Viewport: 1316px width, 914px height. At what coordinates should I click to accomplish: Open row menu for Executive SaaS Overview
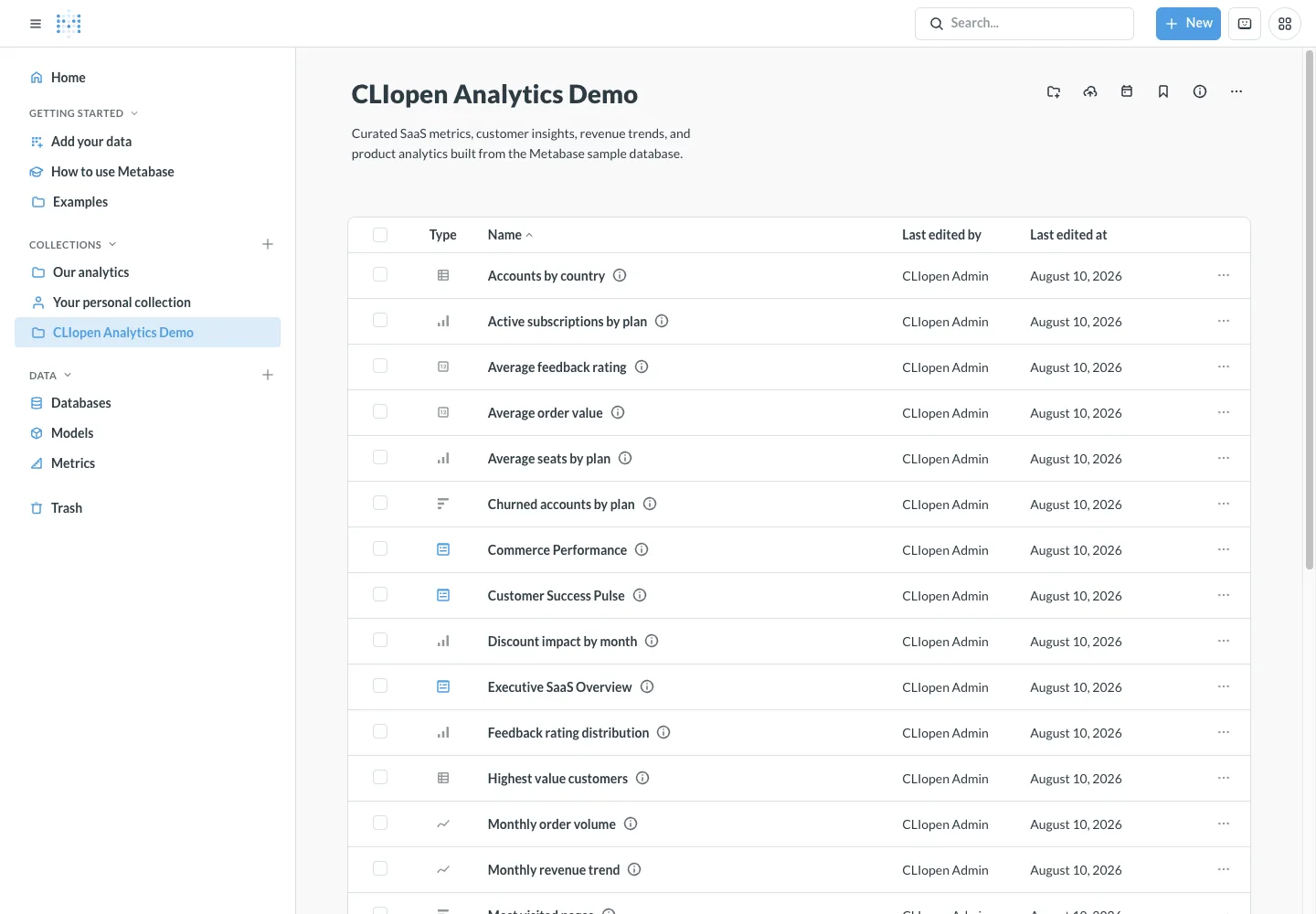click(x=1224, y=686)
